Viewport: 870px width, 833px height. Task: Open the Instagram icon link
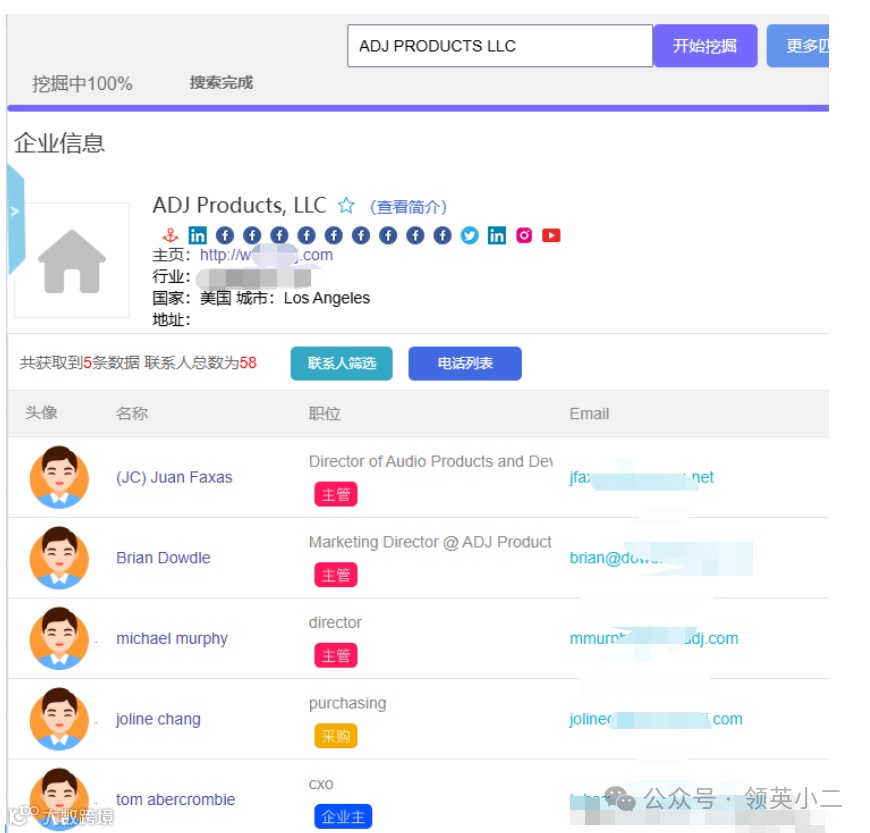click(x=524, y=235)
